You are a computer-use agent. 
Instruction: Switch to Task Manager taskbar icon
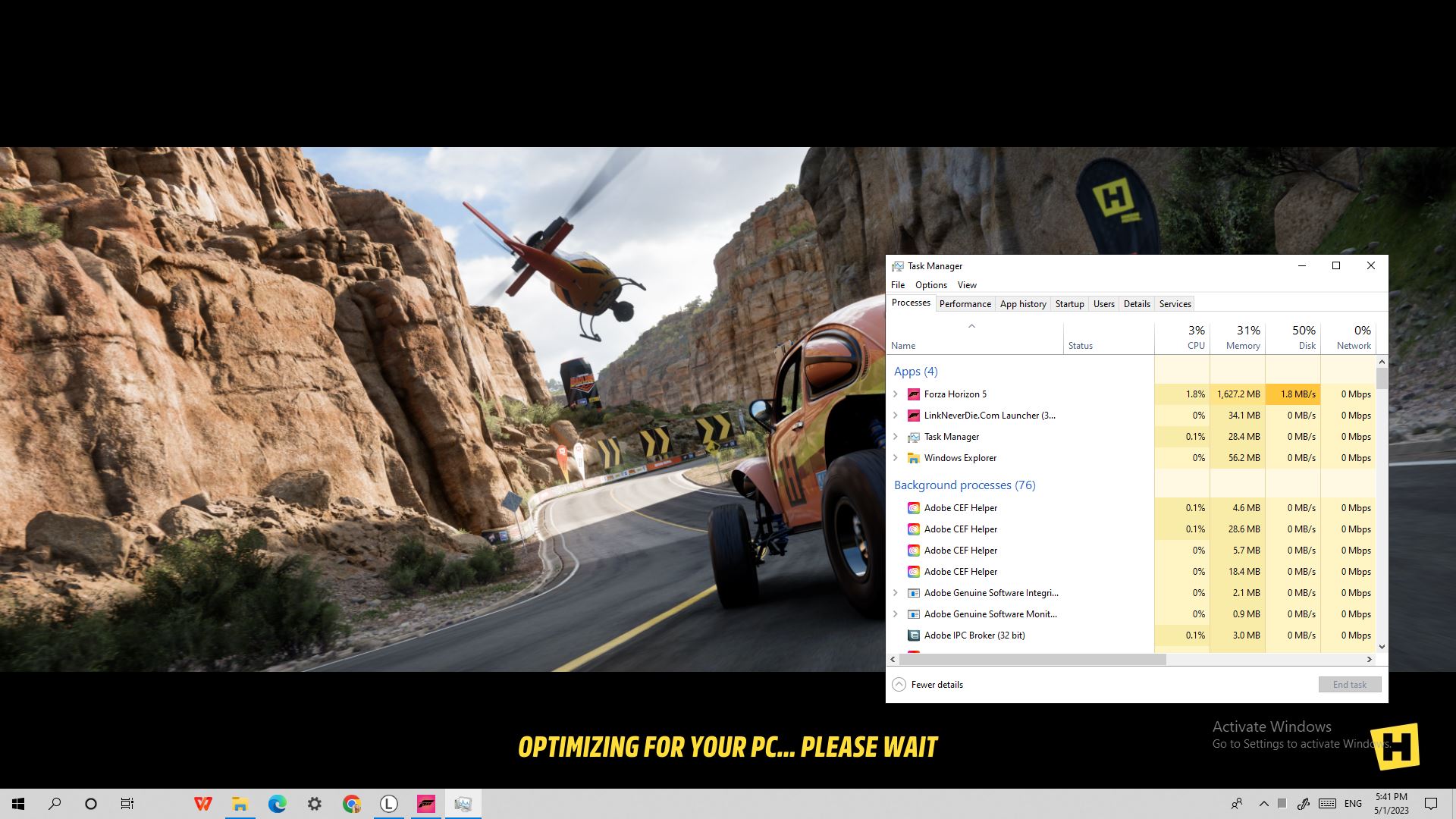coord(463,804)
